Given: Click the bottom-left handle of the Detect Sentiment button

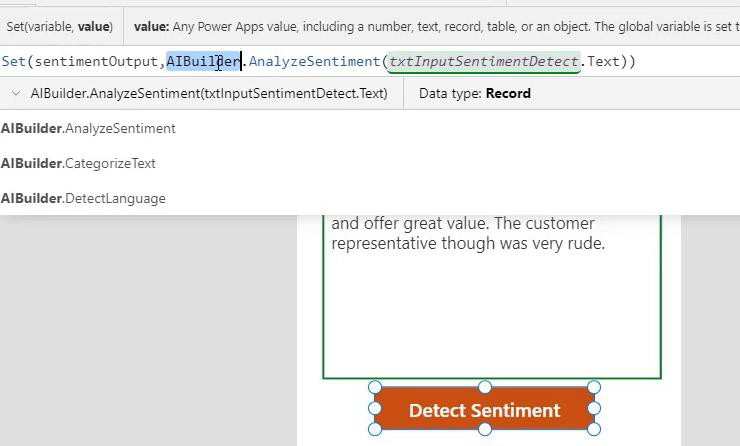Looking at the screenshot, I should (x=375, y=429).
